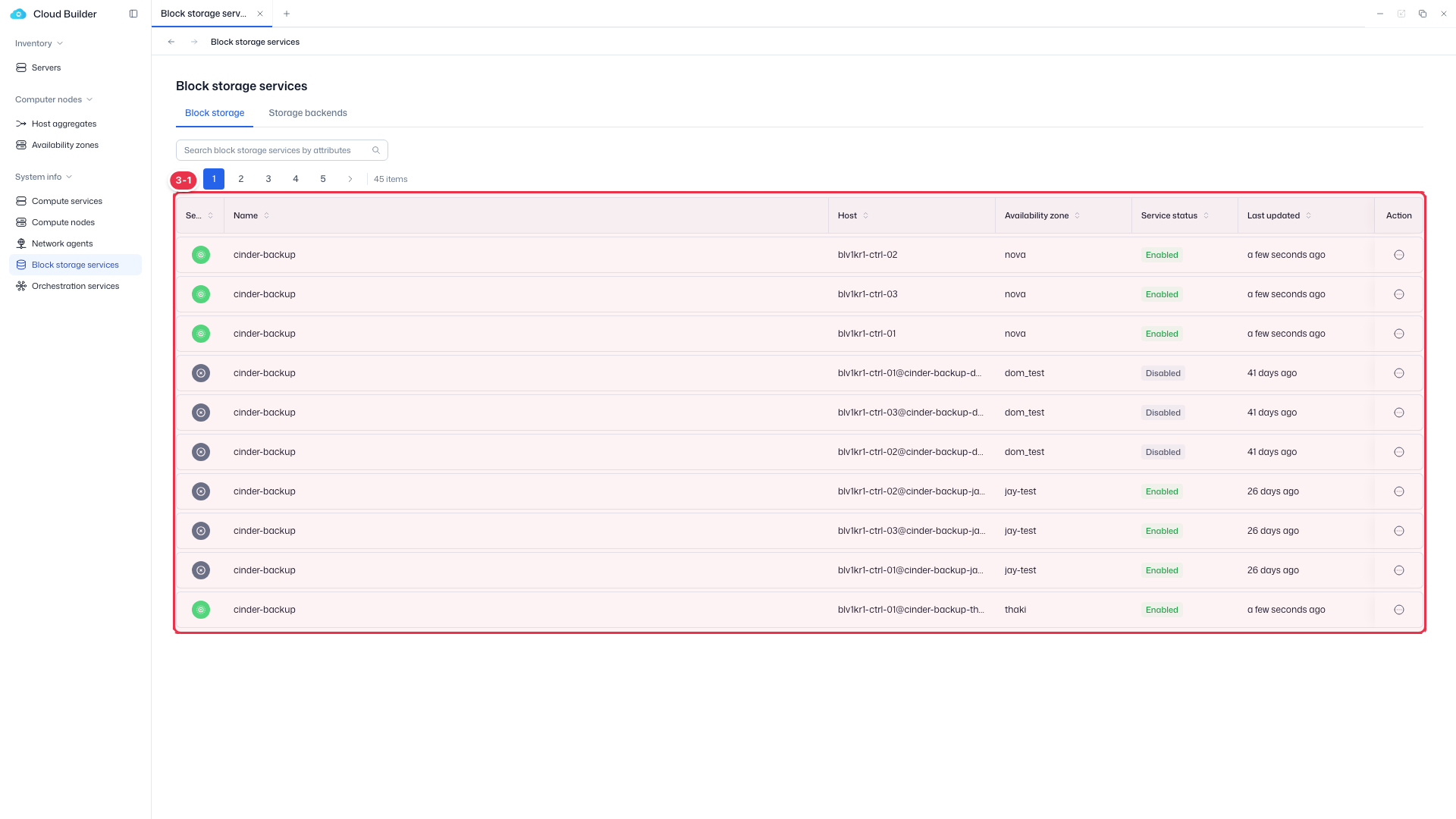Open action menu for thaki zone row
This screenshot has width=1456, height=819.
click(1399, 610)
